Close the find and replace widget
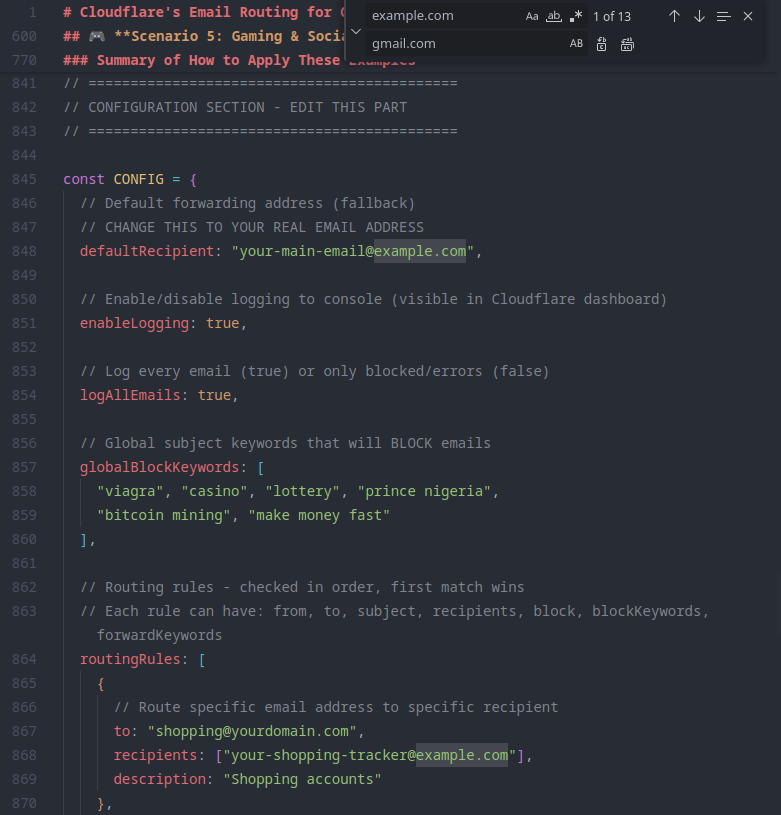Screen dimensions: 781x815 click(x=748, y=16)
